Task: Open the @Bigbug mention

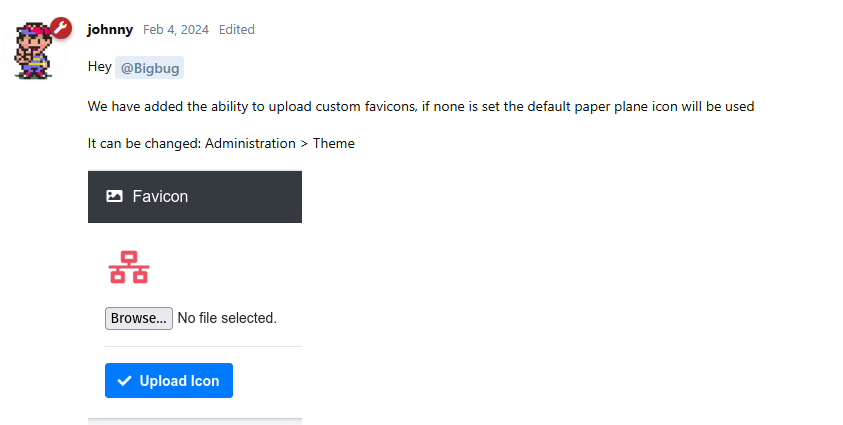Action: (149, 68)
